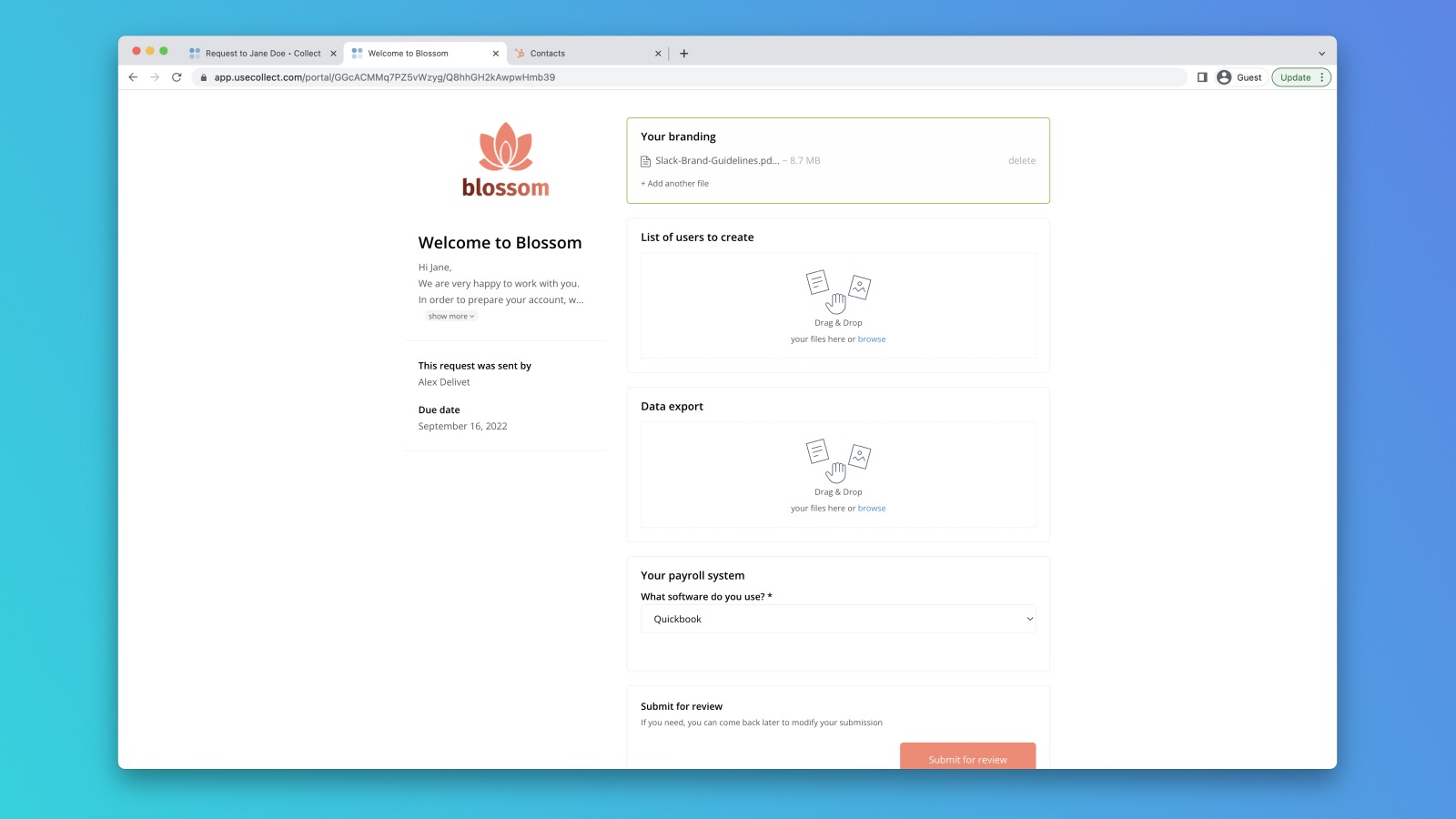Click browse in the Data export section
The width and height of the screenshot is (1456, 819).
click(871, 508)
